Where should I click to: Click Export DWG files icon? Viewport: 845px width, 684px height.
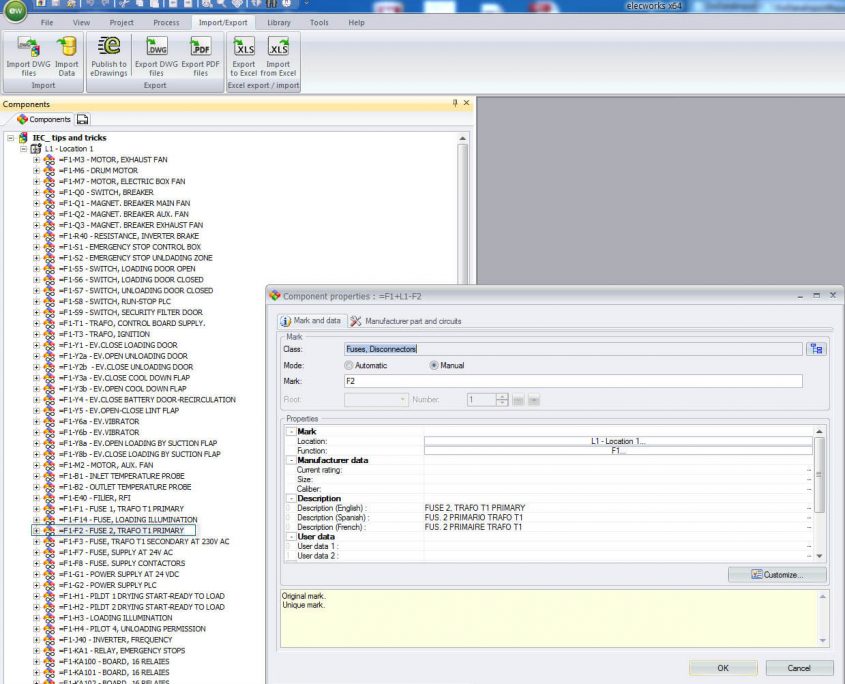tap(156, 47)
